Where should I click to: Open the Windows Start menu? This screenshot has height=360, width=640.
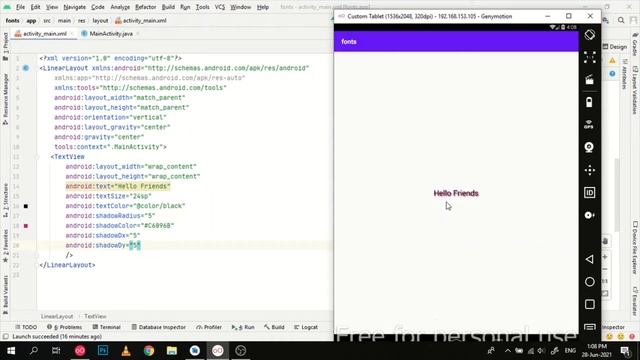click(x=11, y=351)
